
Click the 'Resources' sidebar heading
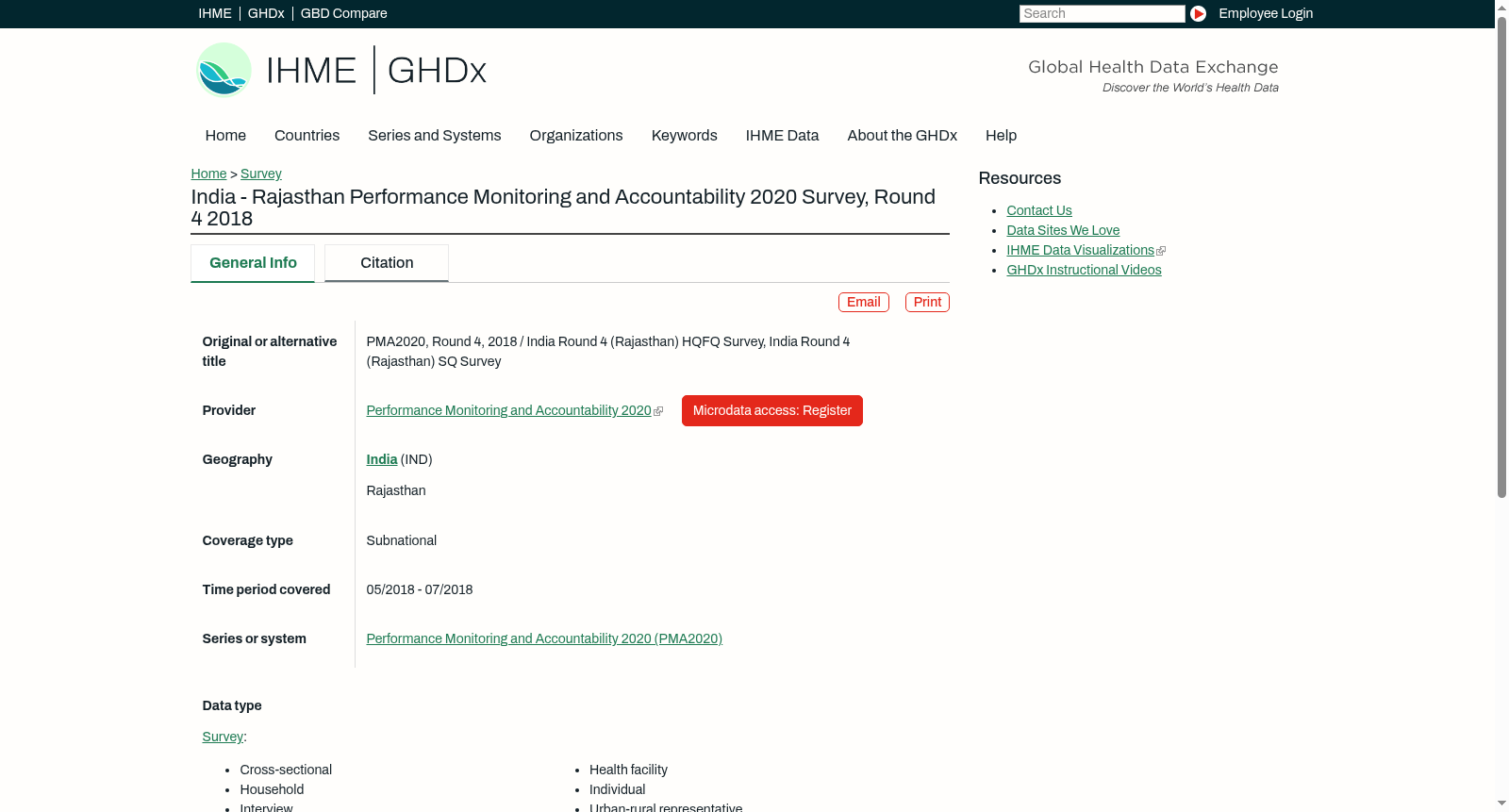tap(1020, 178)
